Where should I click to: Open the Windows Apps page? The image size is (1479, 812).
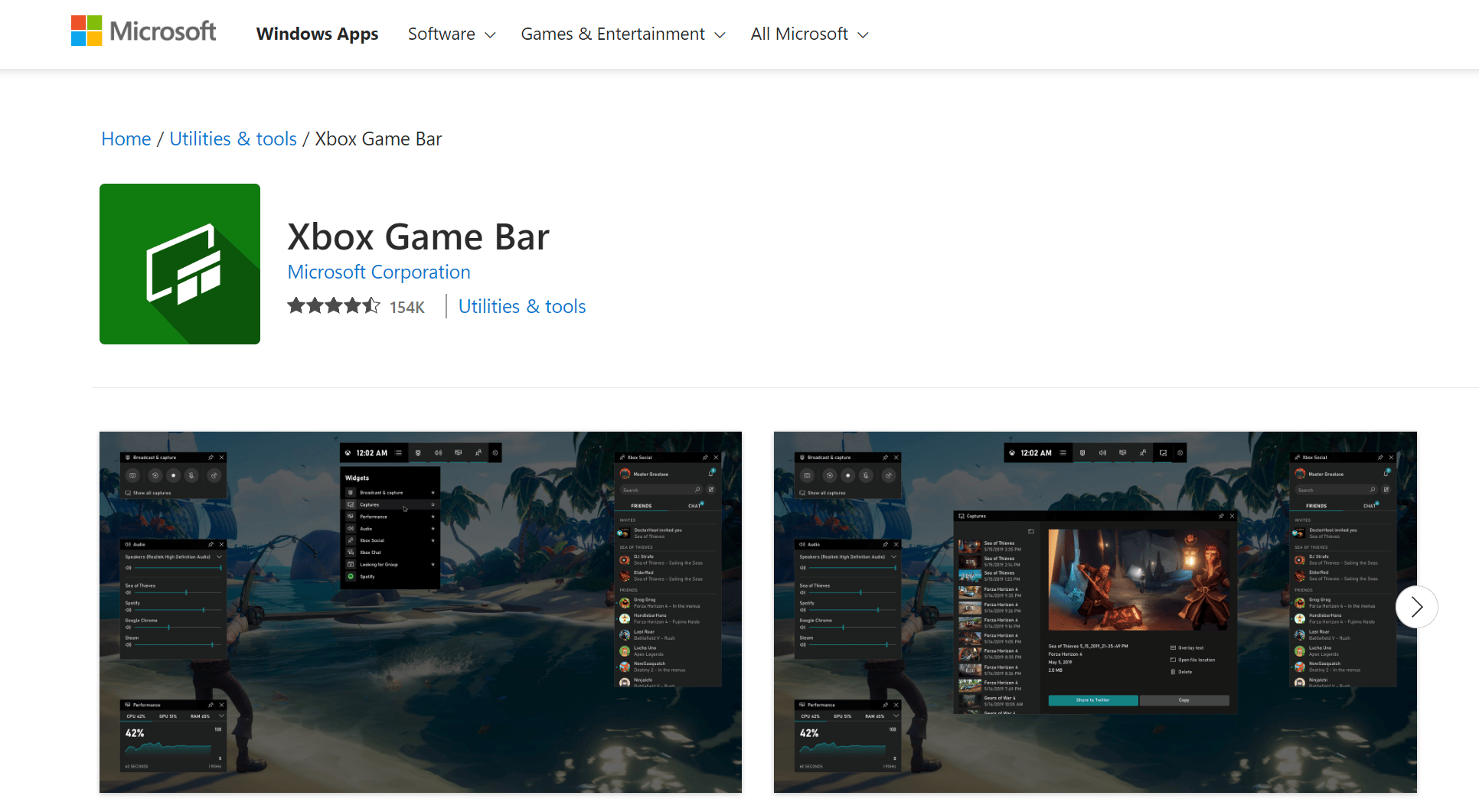click(x=317, y=34)
